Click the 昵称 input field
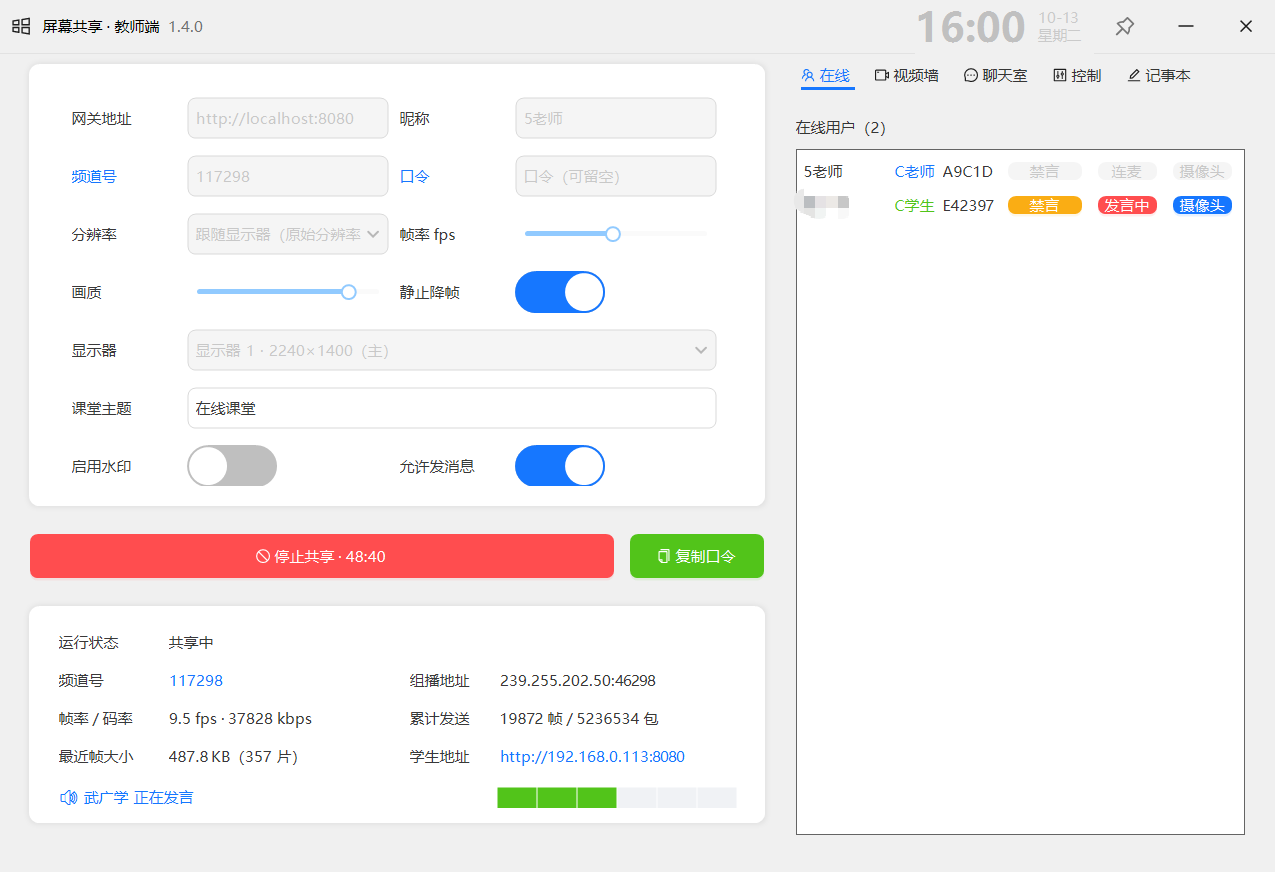Viewport: 1275px width, 873px height. click(x=616, y=118)
